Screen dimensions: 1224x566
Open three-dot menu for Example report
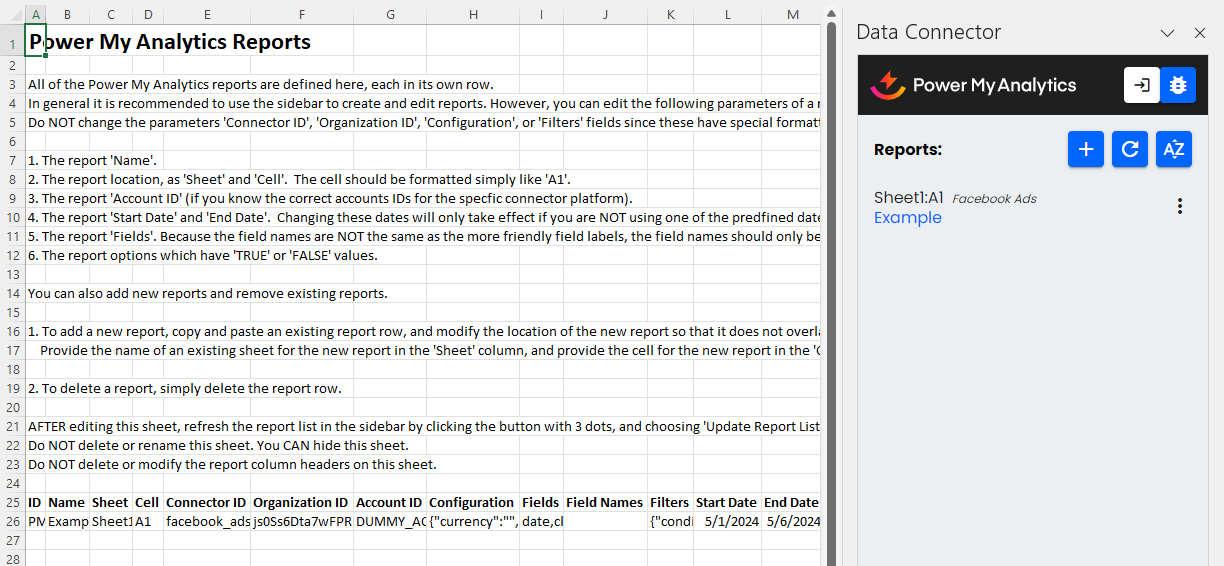click(1180, 206)
